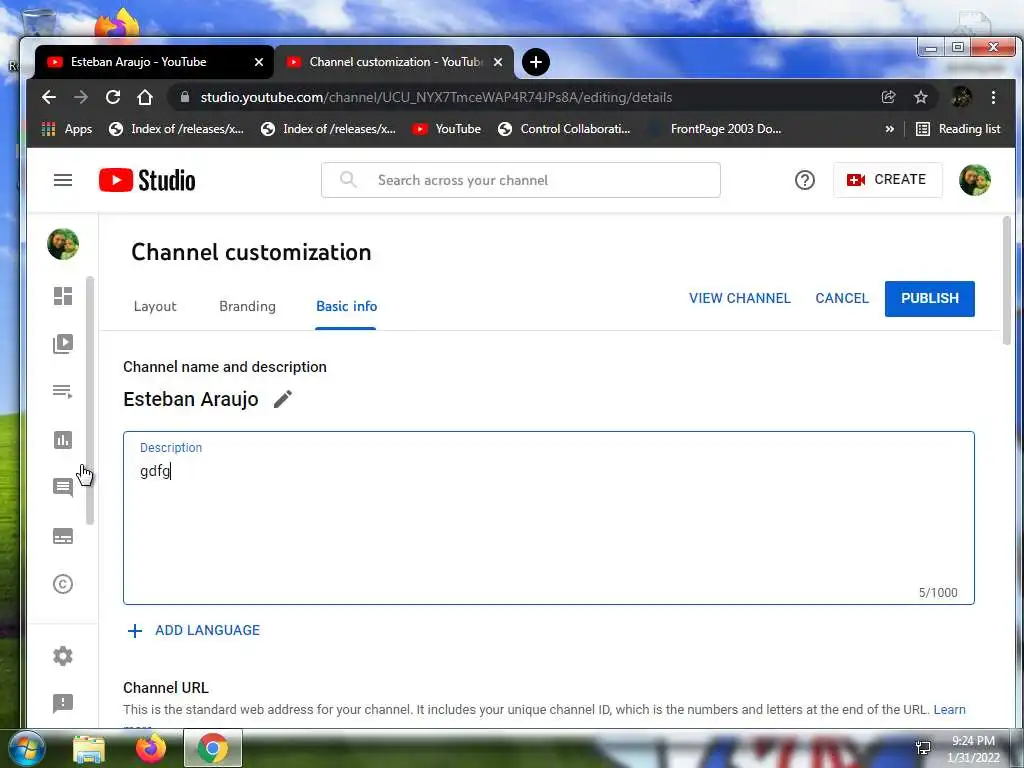
Task: Open Firefox from the taskbar
Action: [151, 748]
